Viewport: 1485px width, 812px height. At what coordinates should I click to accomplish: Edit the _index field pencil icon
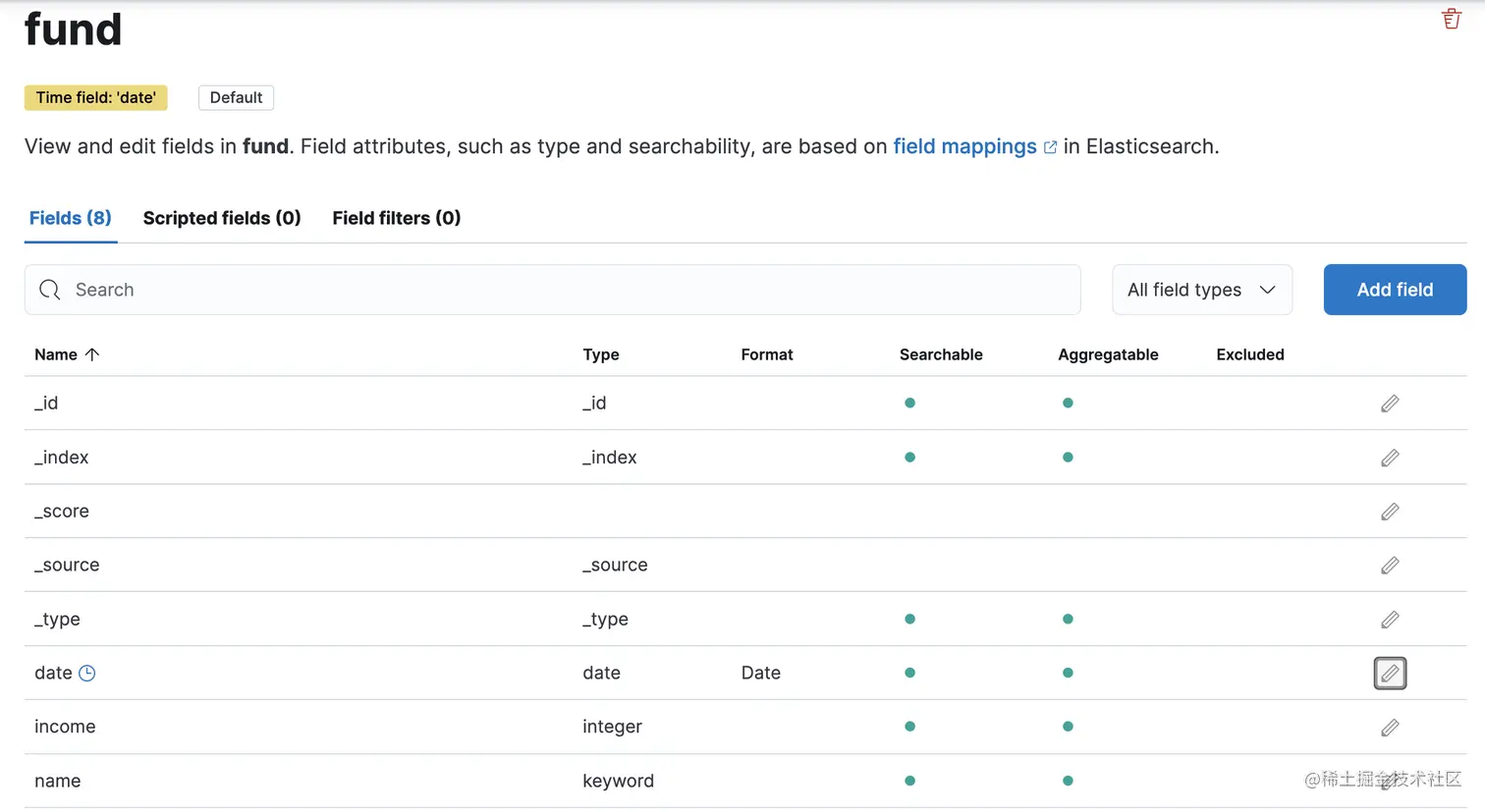(1390, 458)
